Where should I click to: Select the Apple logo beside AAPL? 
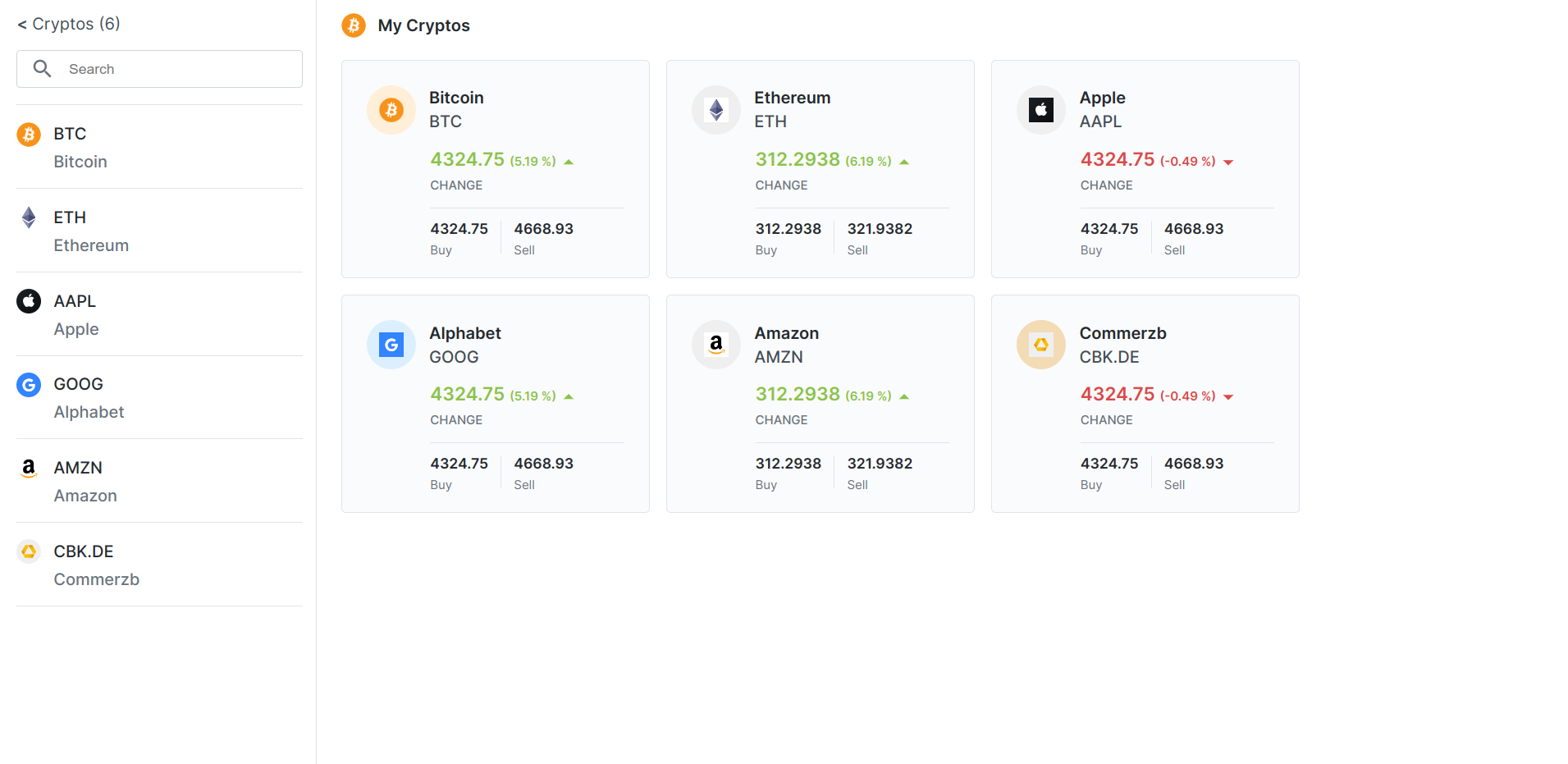click(x=29, y=301)
